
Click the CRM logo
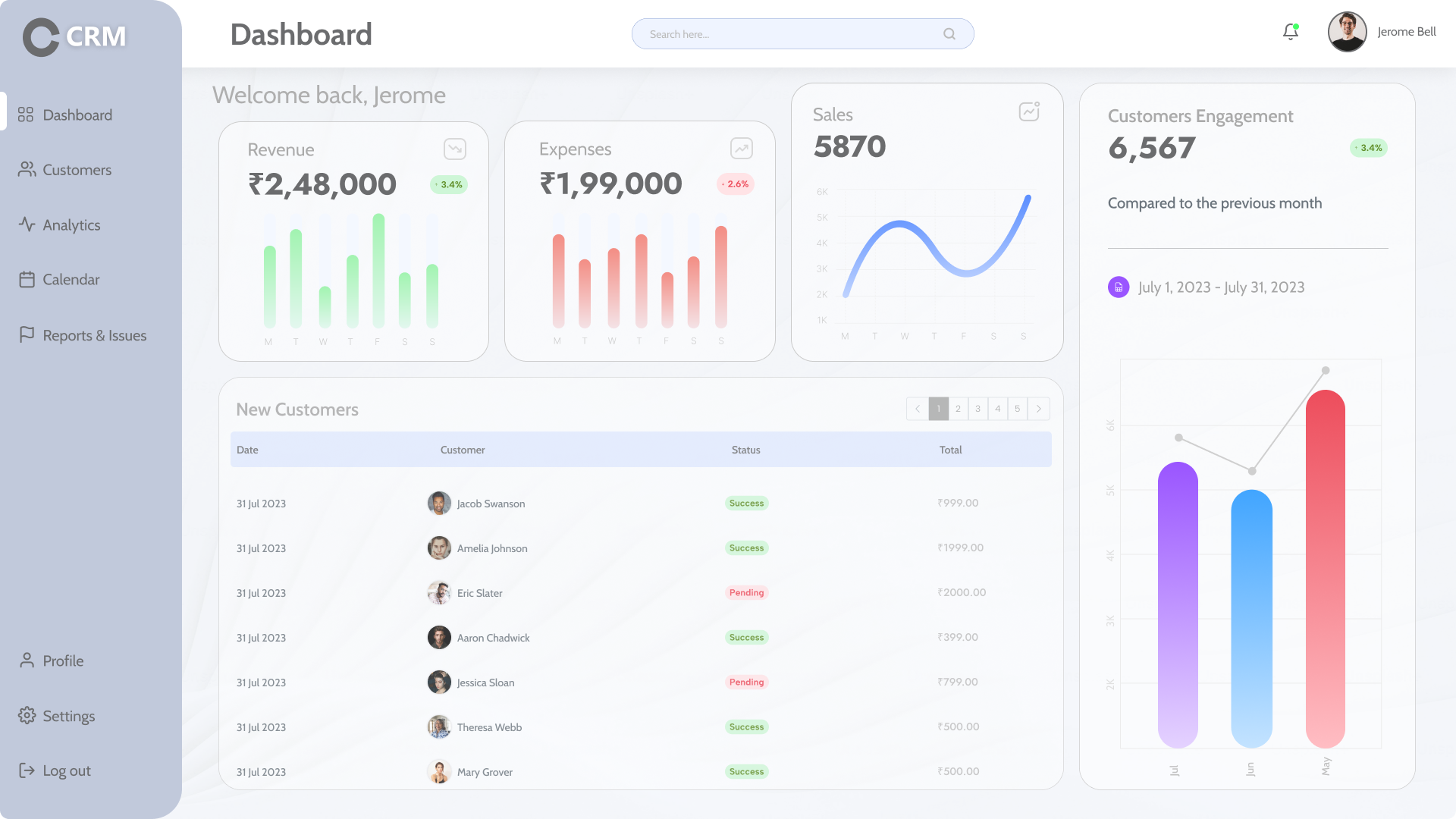click(x=73, y=35)
